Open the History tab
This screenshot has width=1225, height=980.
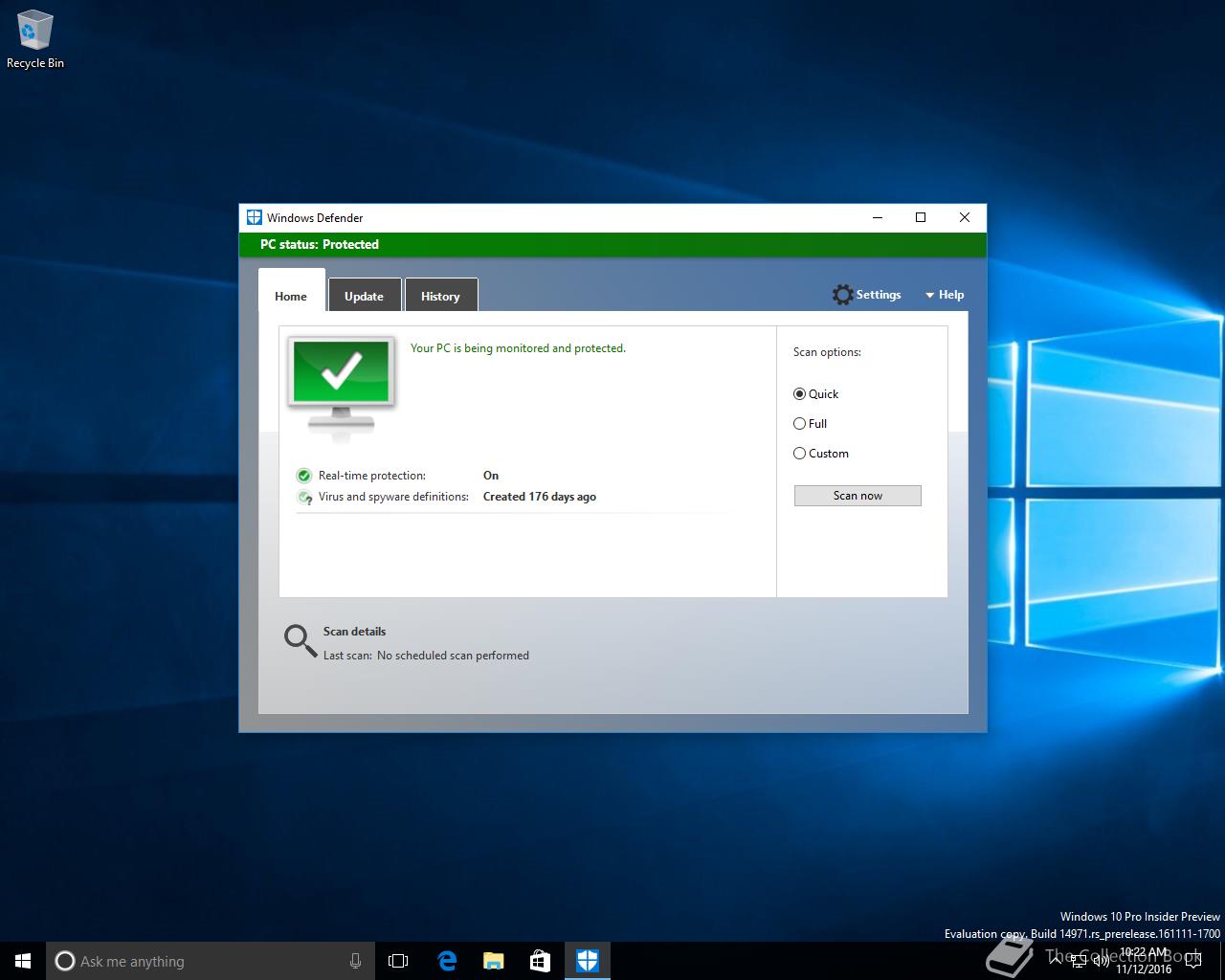pyautogui.click(x=440, y=296)
